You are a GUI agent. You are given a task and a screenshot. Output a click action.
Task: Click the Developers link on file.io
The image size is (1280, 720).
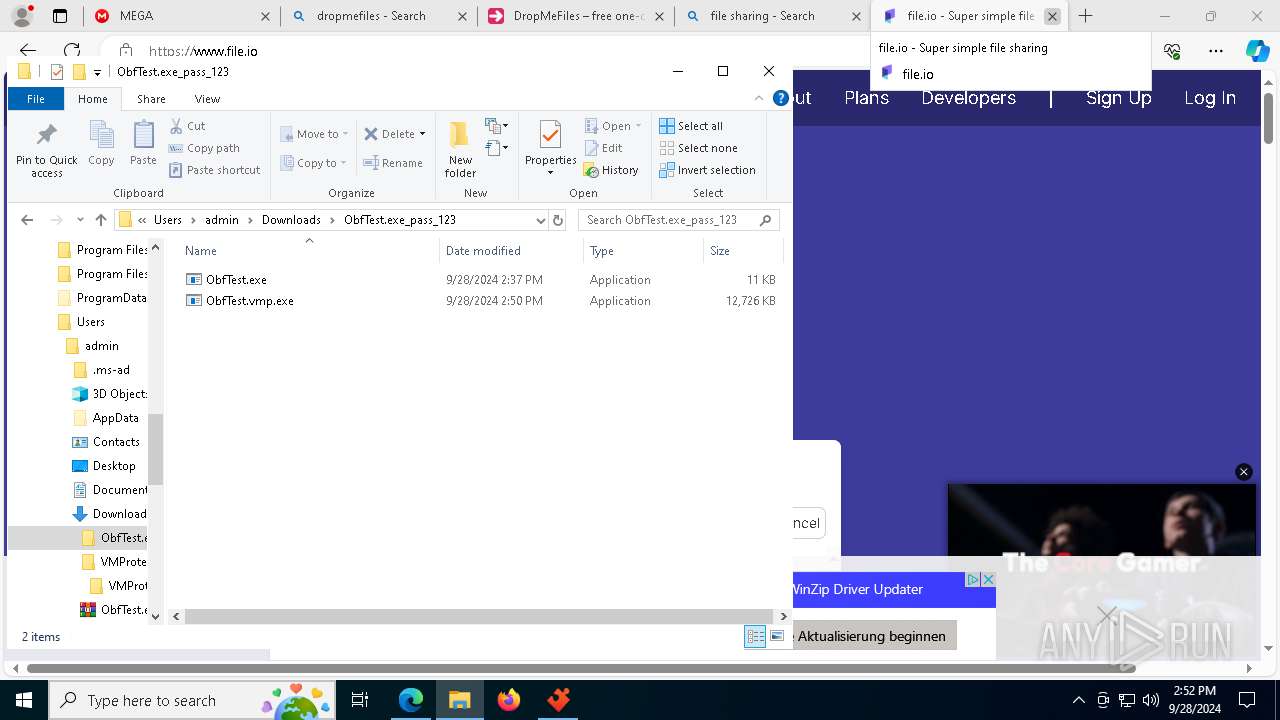click(x=968, y=98)
